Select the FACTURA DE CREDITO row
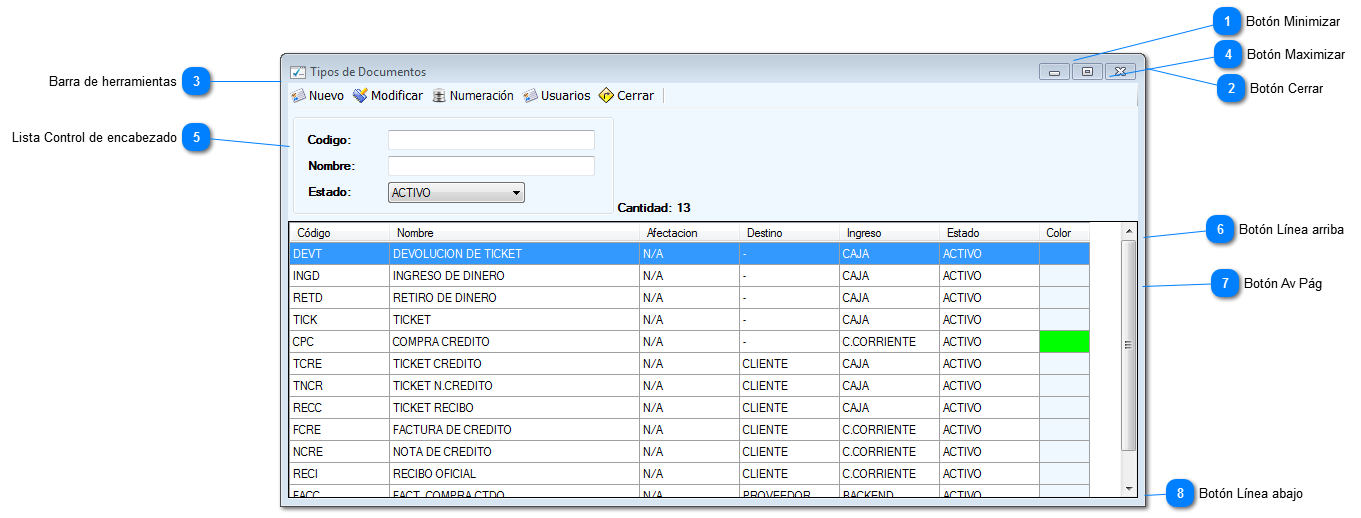The height and width of the screenshot is (518, 1361). [689, 430]
